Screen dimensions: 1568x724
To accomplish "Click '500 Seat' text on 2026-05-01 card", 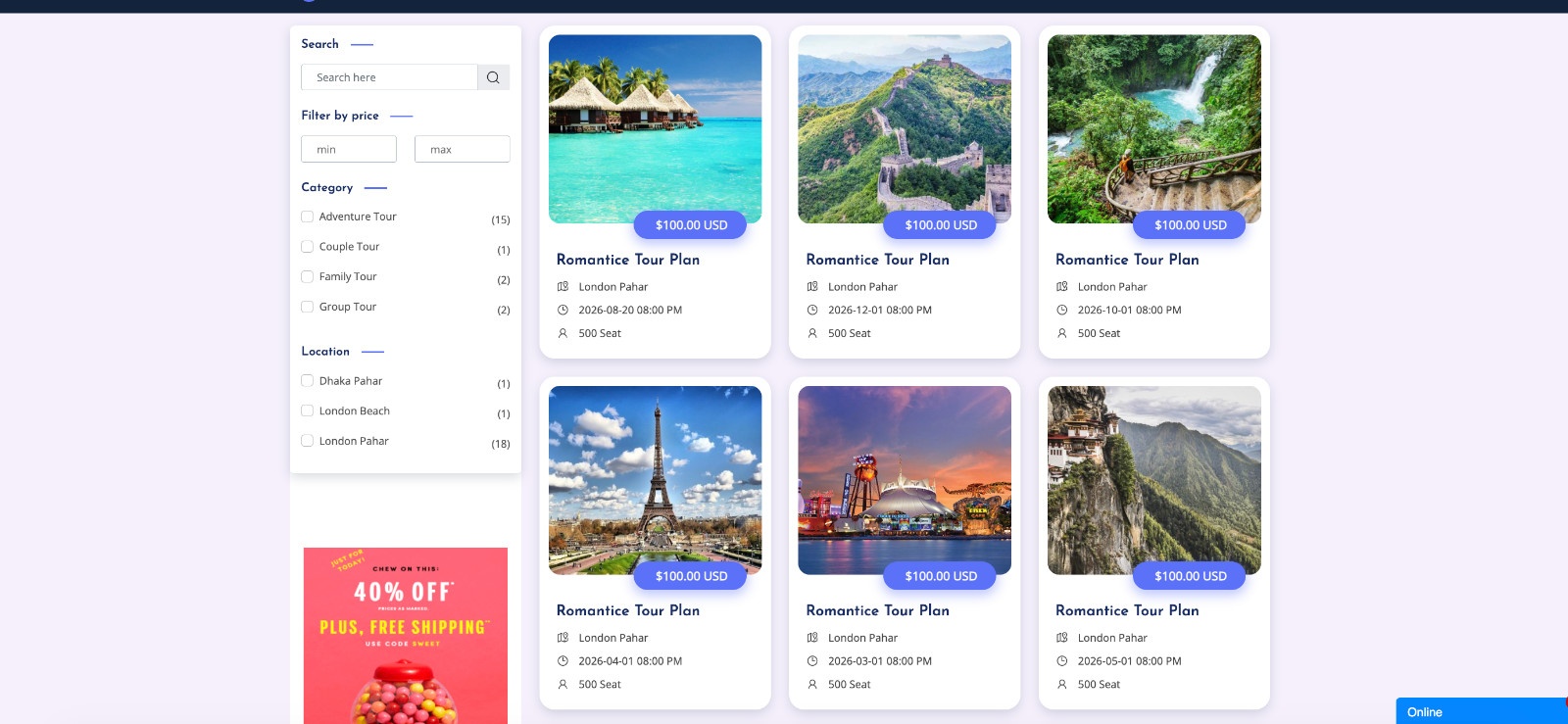I will point(1099,685).
